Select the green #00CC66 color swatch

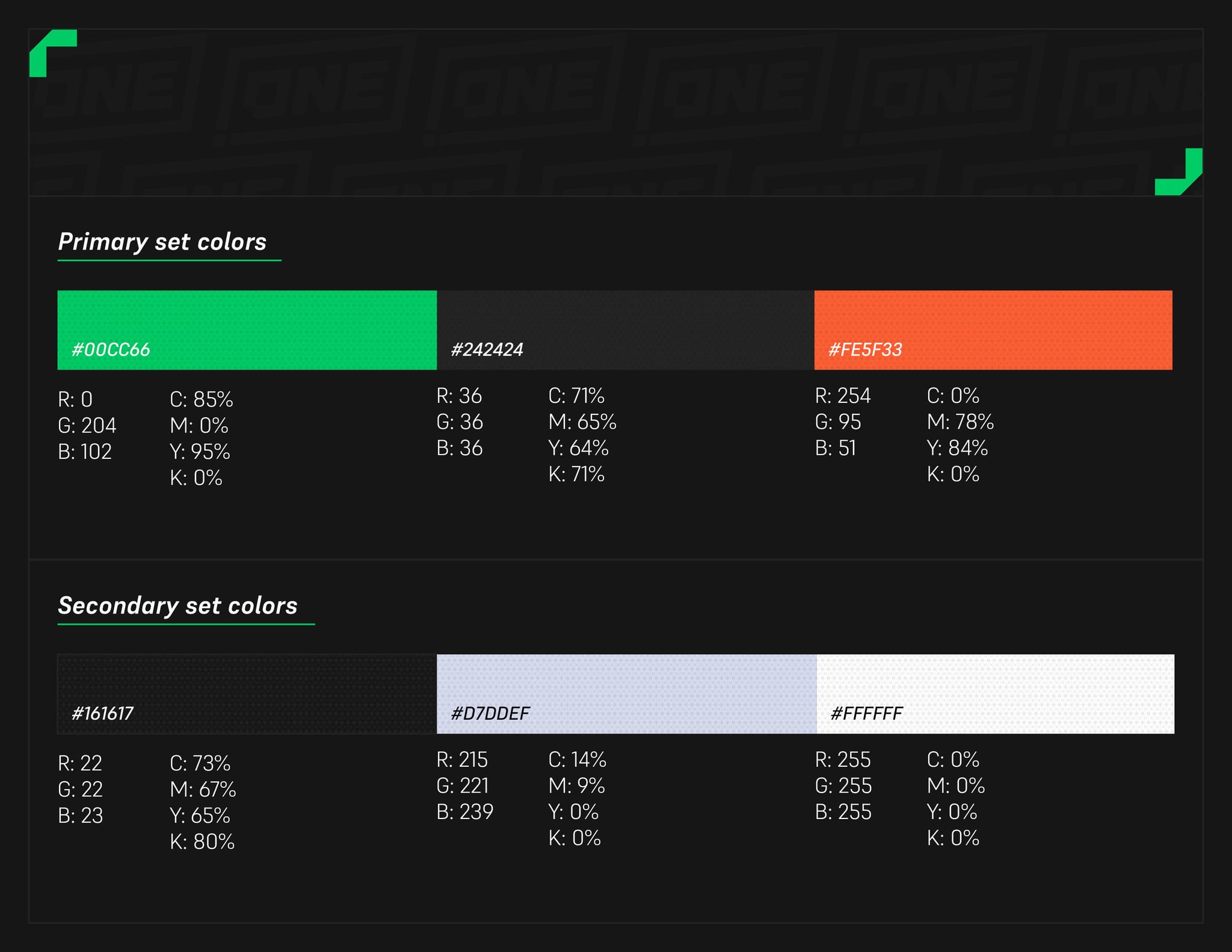point(247,330)
